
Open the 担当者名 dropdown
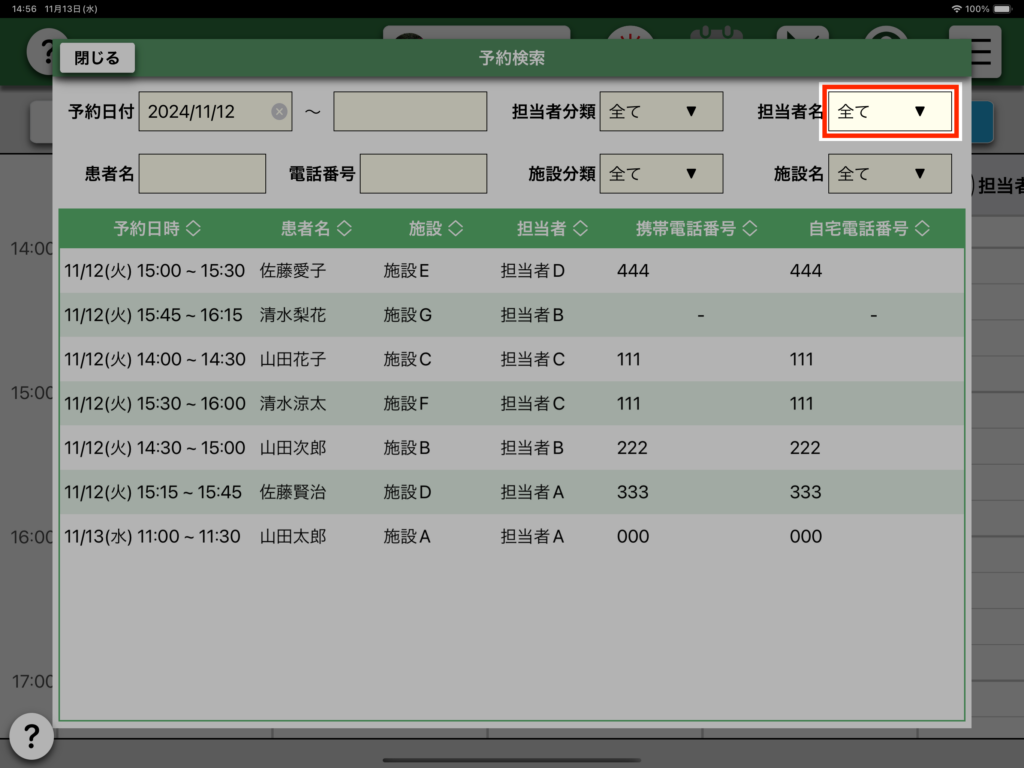click(x=889, y=112)
